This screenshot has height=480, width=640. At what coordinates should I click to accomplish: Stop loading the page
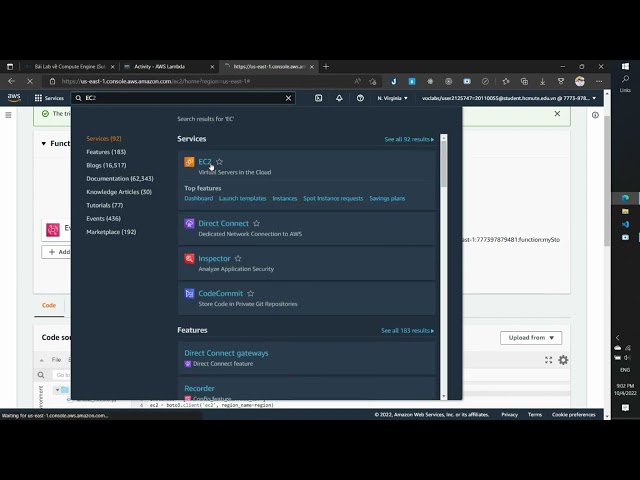pyautogui.click(x=30, y=82)
